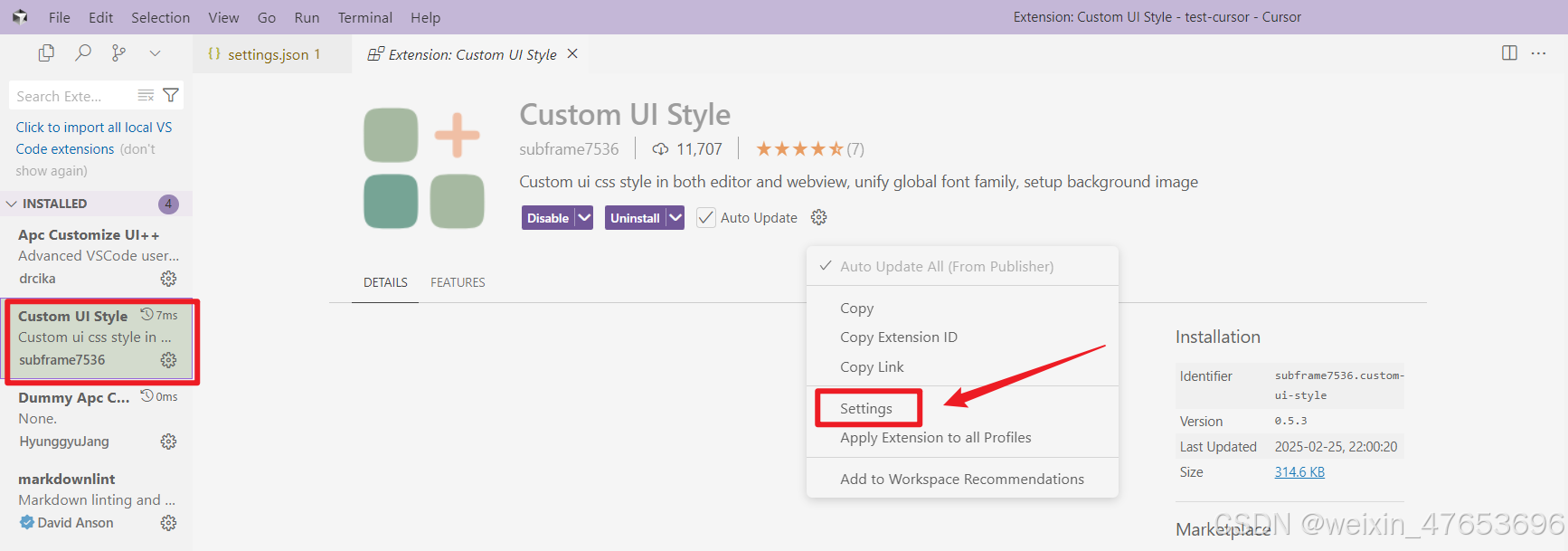The width and height of the screenshot is (1568, 551).
Task: Choose Apply Extension to all Profiles
Action: point(962,437)
